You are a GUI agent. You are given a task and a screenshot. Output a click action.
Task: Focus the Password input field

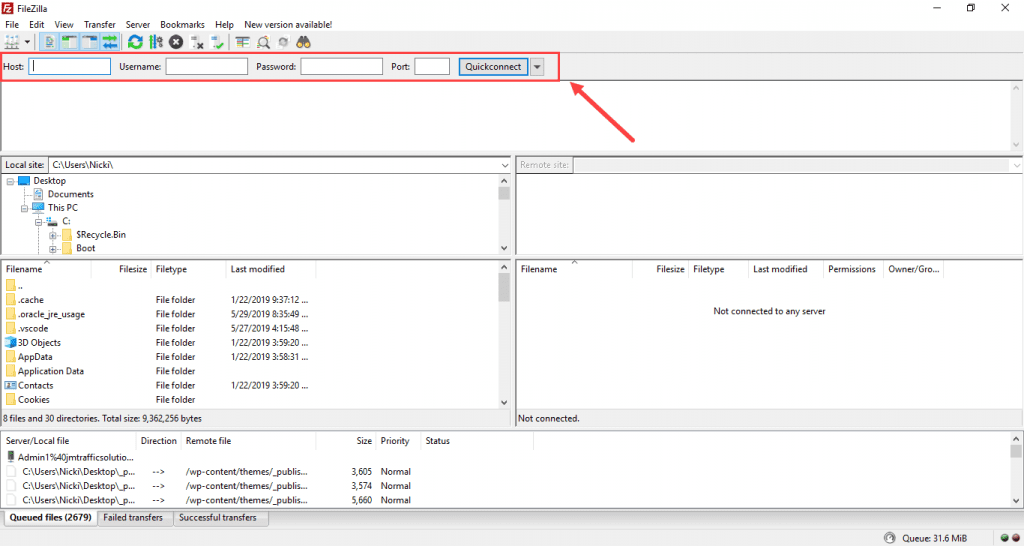pos(342,66)
